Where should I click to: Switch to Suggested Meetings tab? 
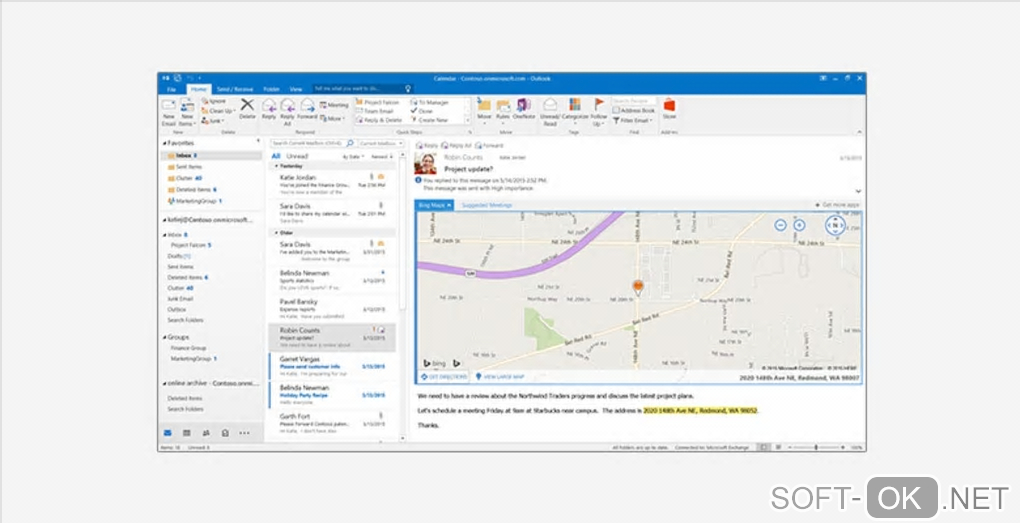(x=487, y=205)
